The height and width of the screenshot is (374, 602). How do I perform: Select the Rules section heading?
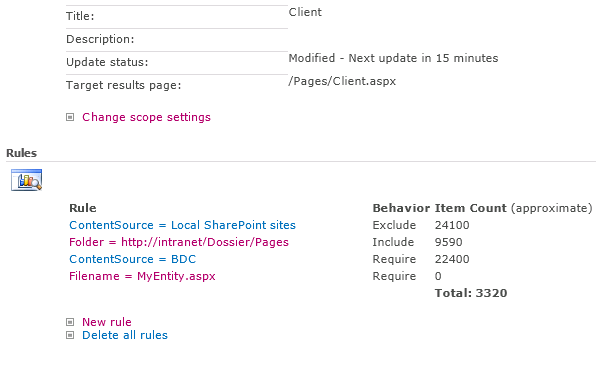22,153
